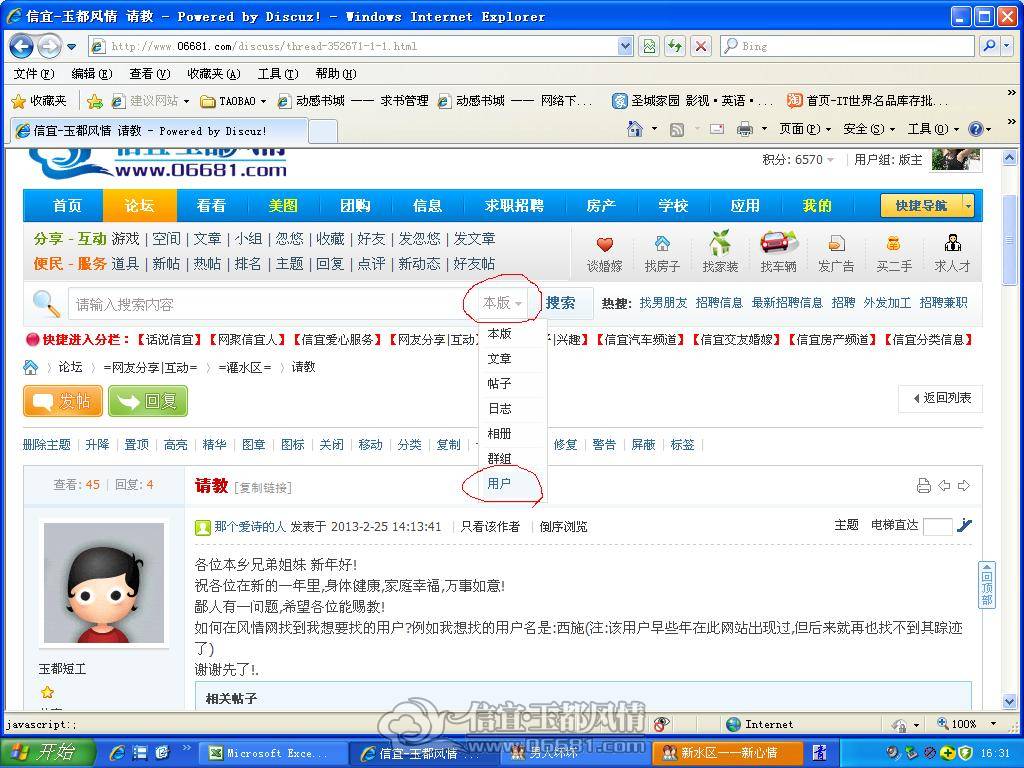Switch to the Microsoft Excel taskbar window
1024x768 pixels.
(x=270, y=753)
